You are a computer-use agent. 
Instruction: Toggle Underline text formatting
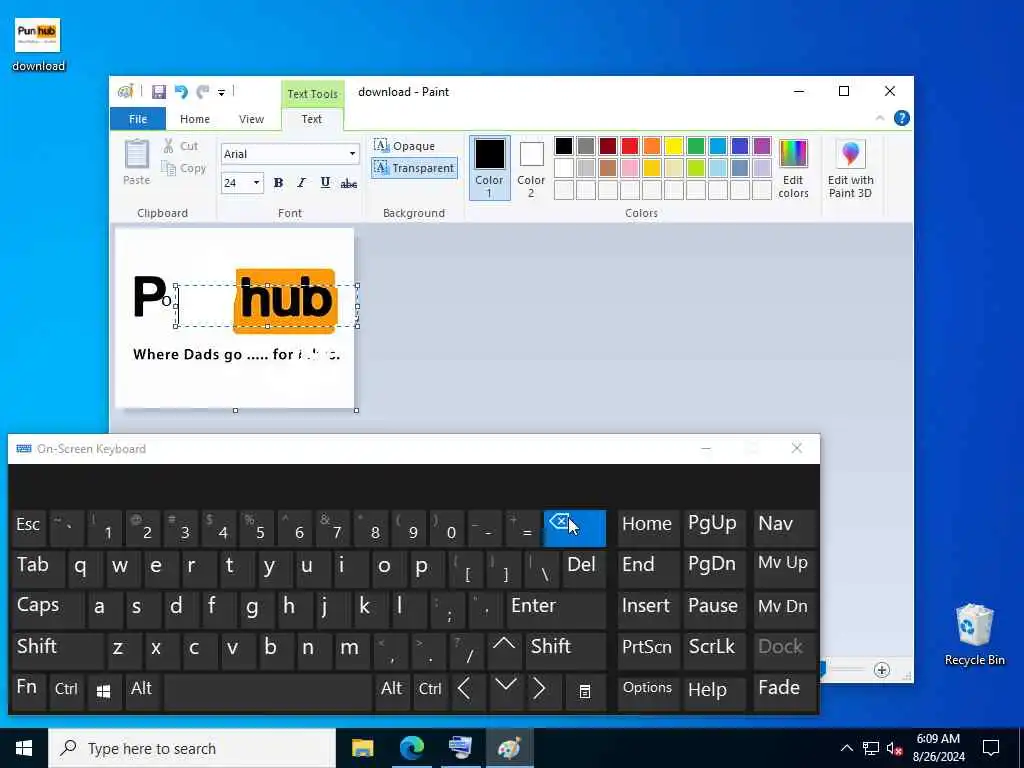click(325, 183)
